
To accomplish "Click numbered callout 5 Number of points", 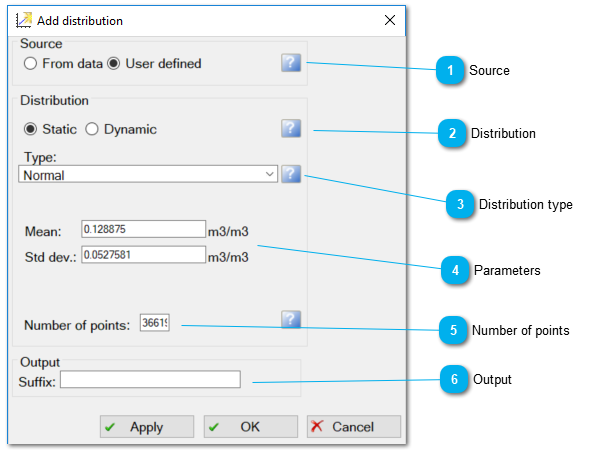I will click(453, 330).
